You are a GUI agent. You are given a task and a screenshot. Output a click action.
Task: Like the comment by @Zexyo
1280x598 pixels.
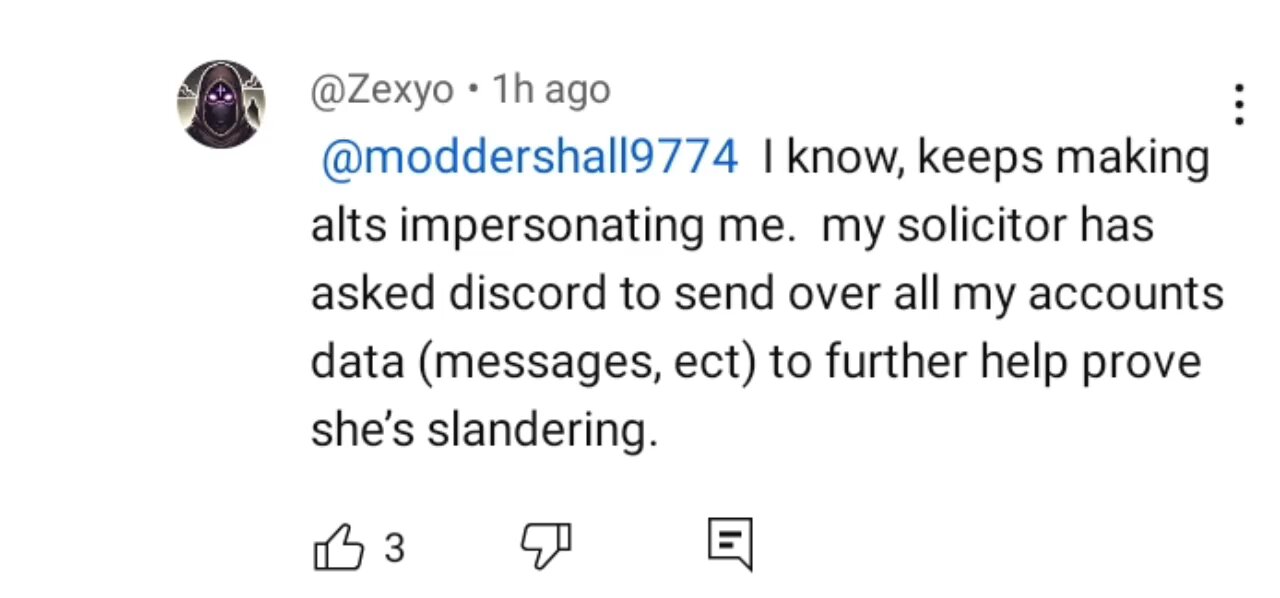[338, 546]
